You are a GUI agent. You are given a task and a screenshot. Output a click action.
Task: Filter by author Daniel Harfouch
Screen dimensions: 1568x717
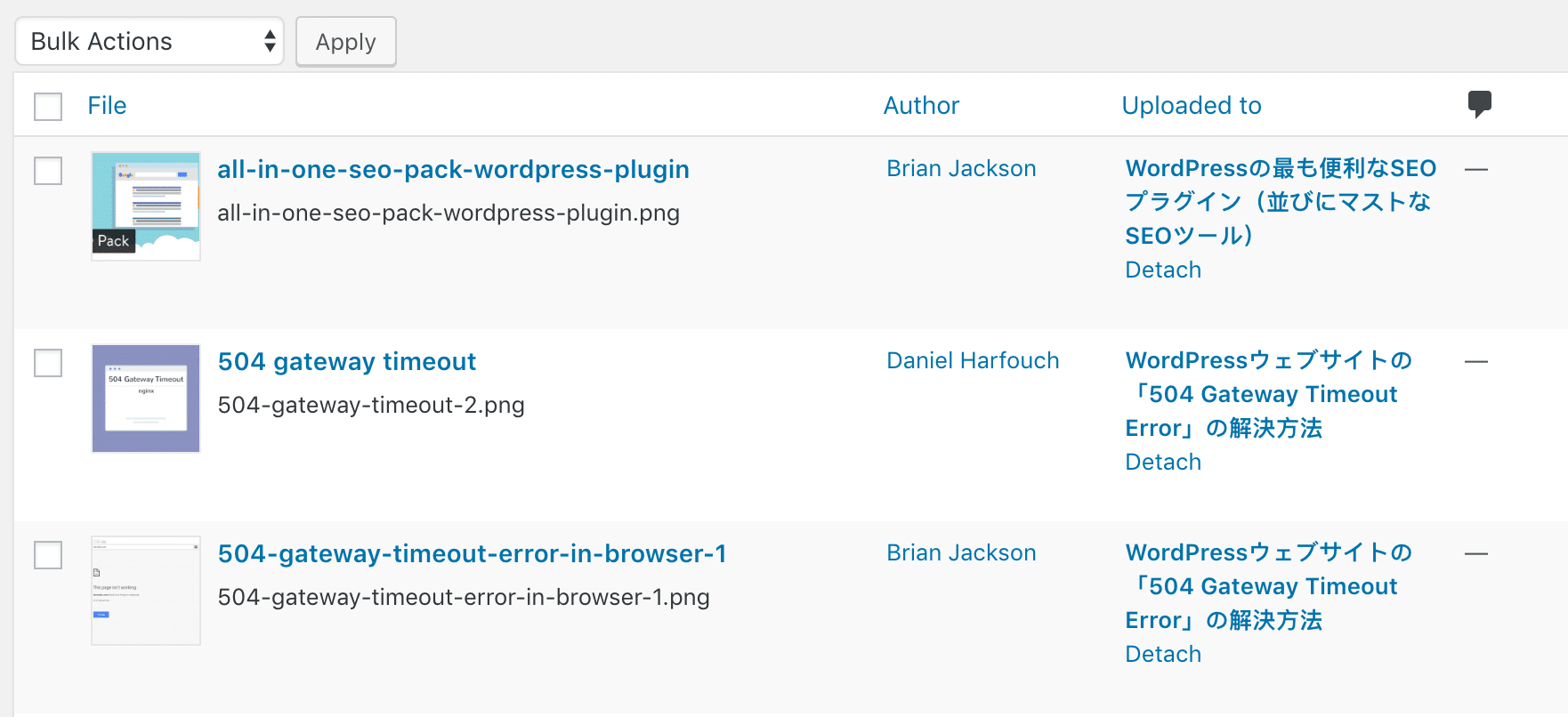pyautogui.click(x=973, y=360)
